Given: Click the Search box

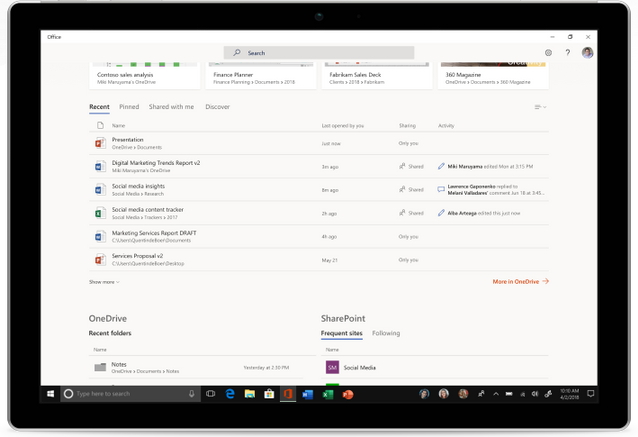Looking at the screenshot, I should click(x=319, y=52).
